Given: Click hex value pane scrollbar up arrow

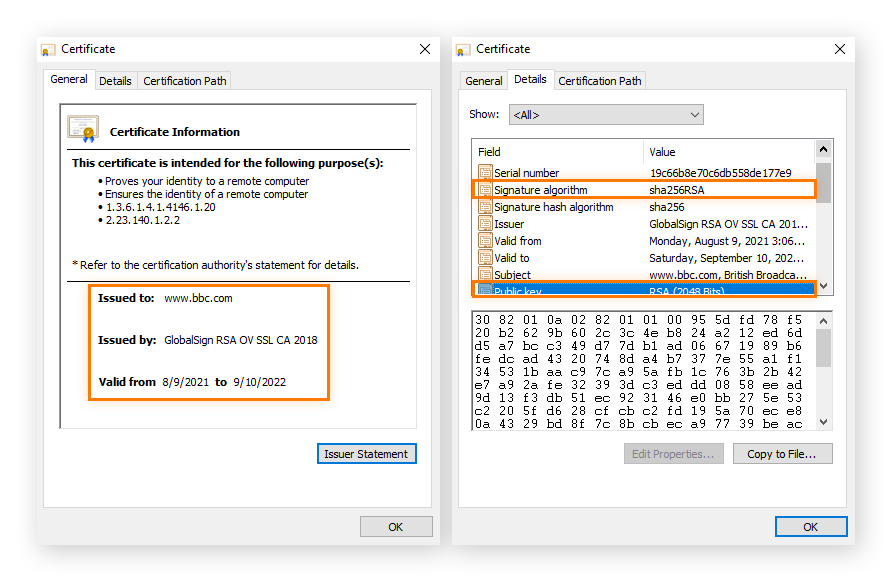Looking at the screenshot, I should click(x=823, y=322).
